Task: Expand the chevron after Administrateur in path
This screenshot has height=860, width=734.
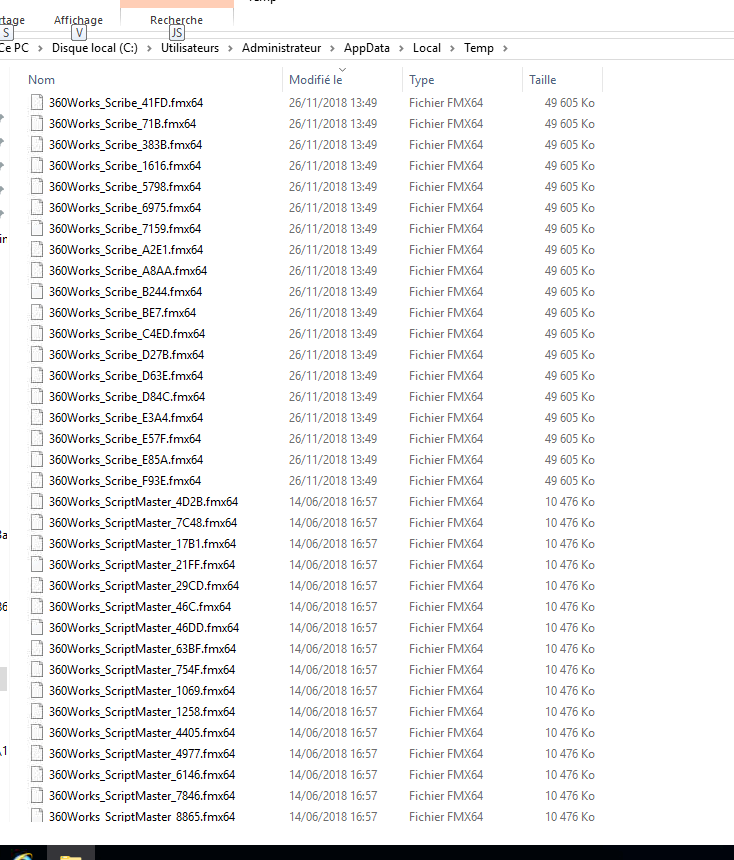Action: coord(332,48)
